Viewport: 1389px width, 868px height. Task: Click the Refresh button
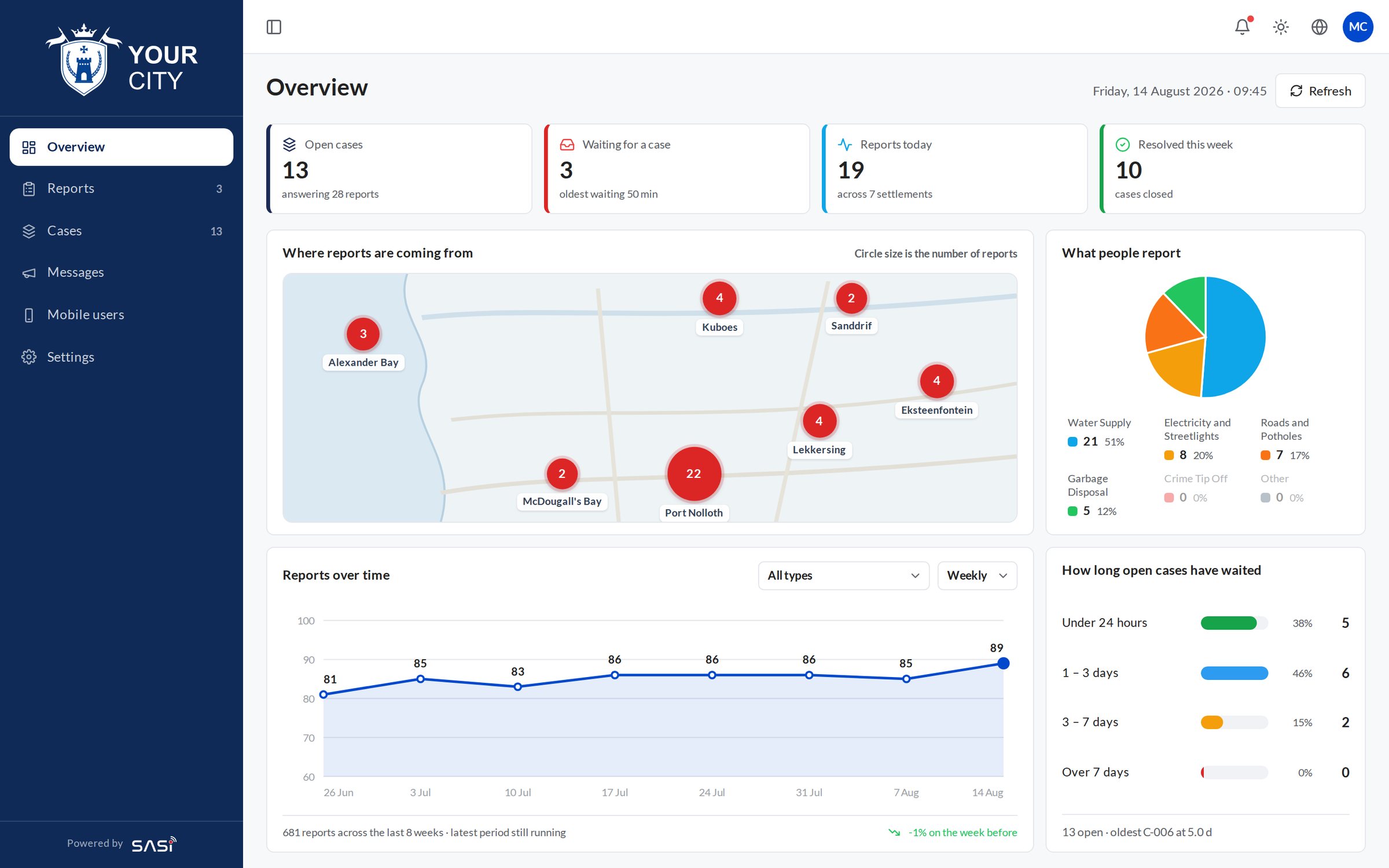(x=1320, y=91)
